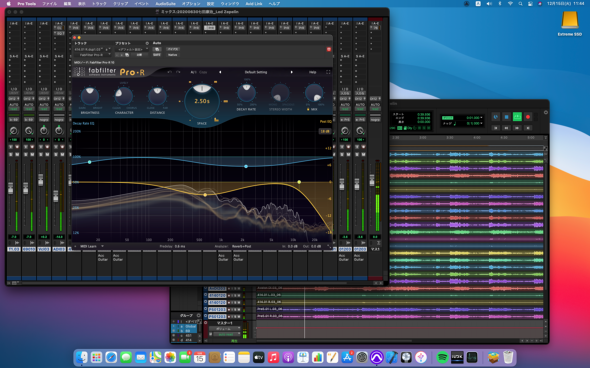The width and height of the screenshot is (590, 368).
Task: Click the green play button in transport
Action: (x=517, y=117)
